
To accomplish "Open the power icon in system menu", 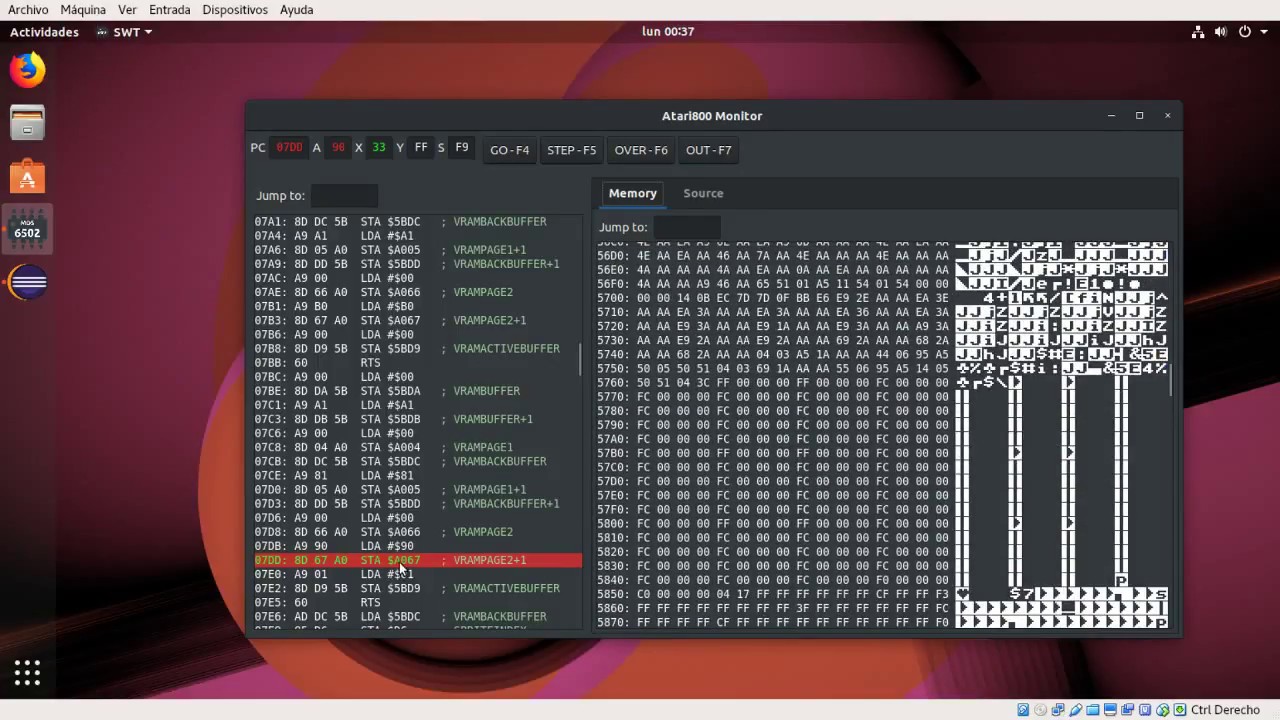I will (1245, 32).
